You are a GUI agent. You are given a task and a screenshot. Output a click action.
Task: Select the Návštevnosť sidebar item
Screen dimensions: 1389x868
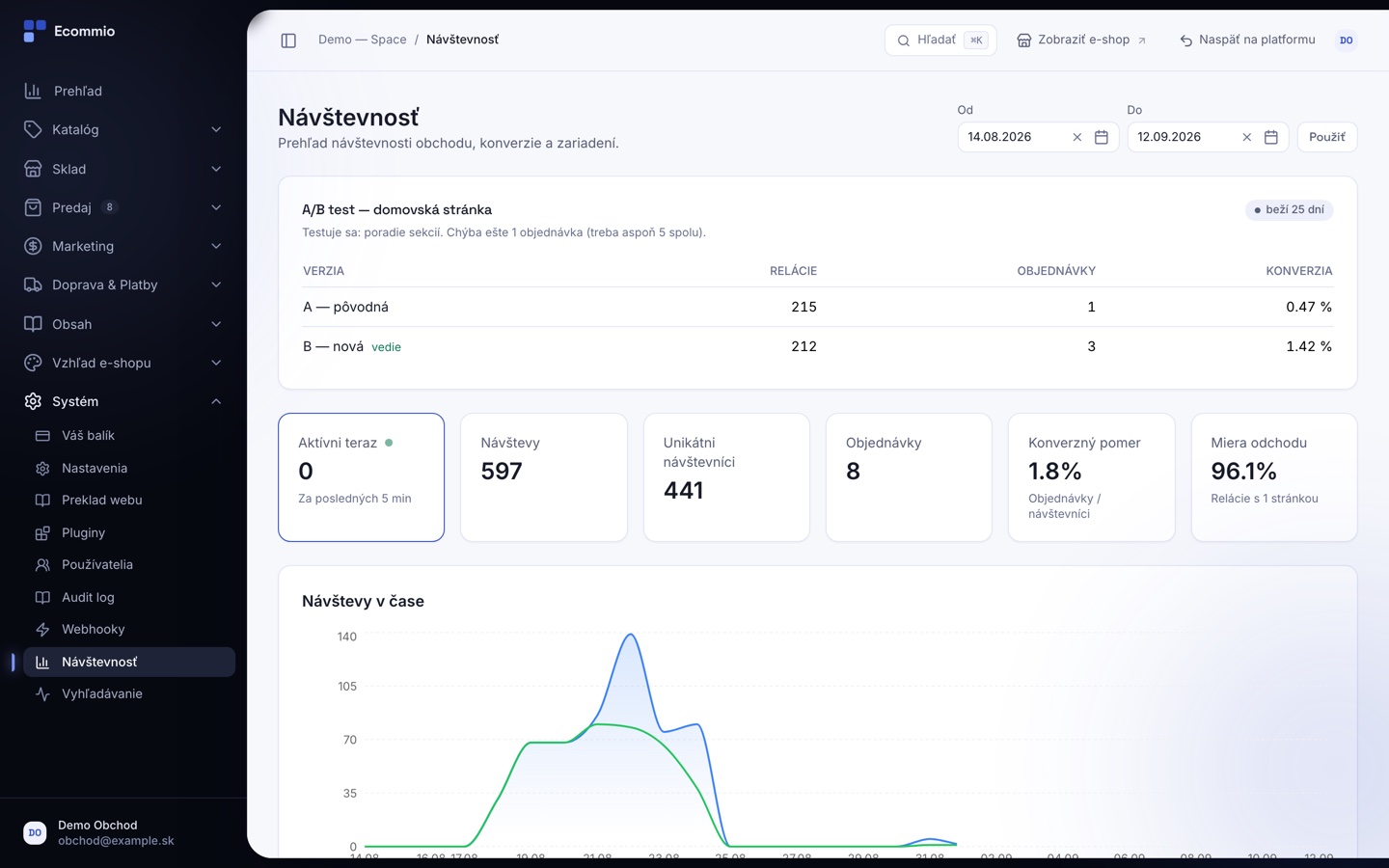point(129,662)
